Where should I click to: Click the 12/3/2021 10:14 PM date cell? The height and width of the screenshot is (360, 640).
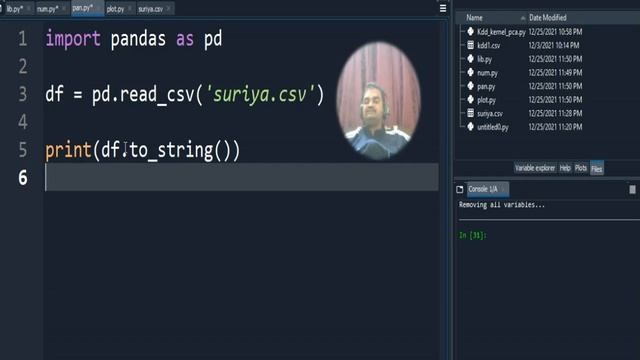click(554, 45)
